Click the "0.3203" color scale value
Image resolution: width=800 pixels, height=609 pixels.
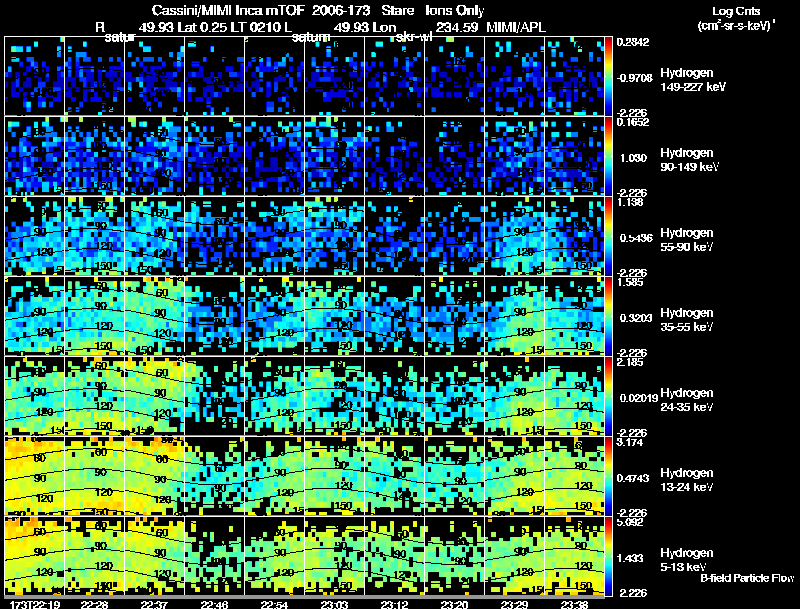pyautogui.click(x=636, y=318)
